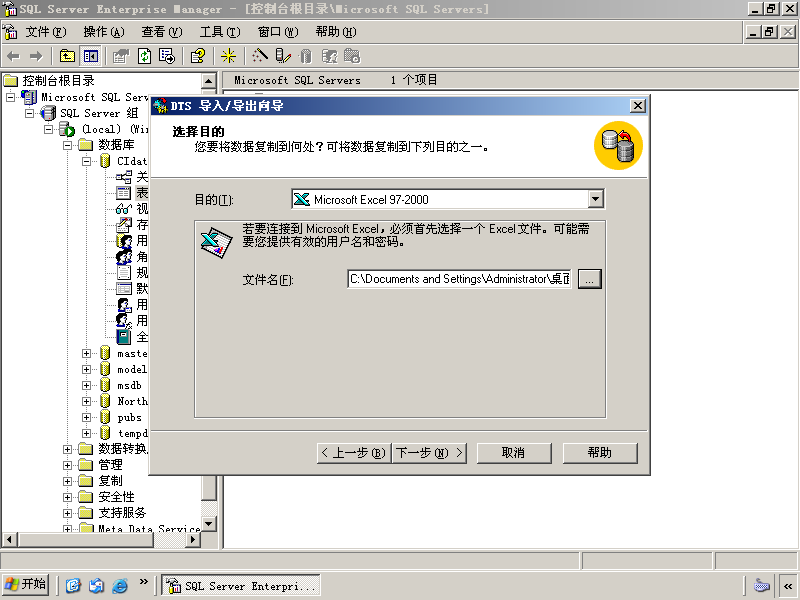
Task: Click the New Job toolbar icon
Action: (352, 56)
